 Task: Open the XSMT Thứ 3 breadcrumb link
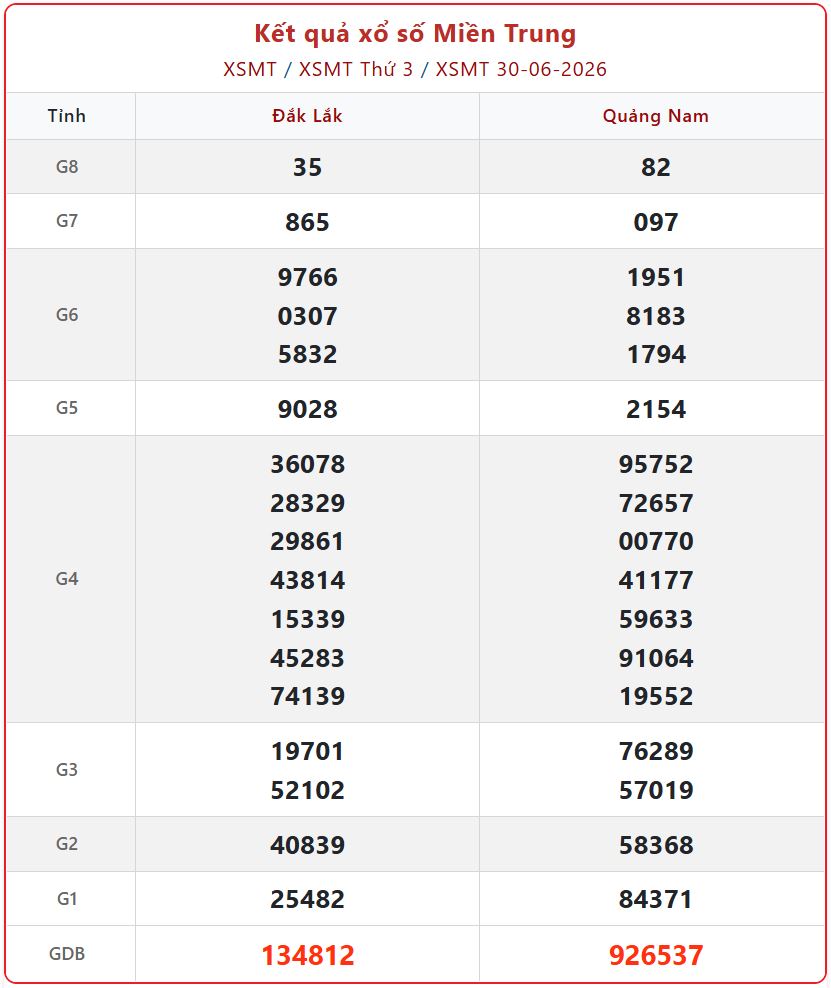point(355,69)
